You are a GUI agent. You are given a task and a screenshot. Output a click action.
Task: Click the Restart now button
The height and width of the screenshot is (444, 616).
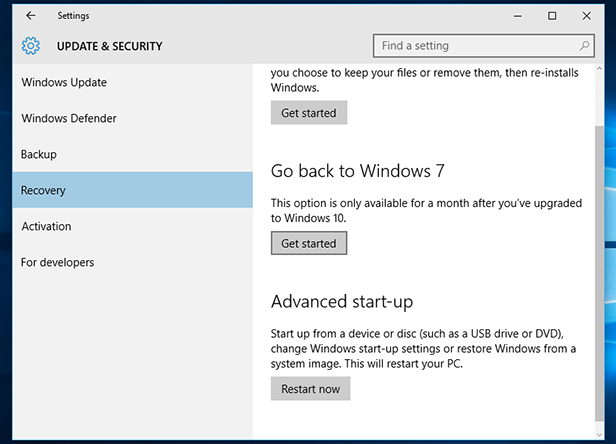[x=310, y=389]
